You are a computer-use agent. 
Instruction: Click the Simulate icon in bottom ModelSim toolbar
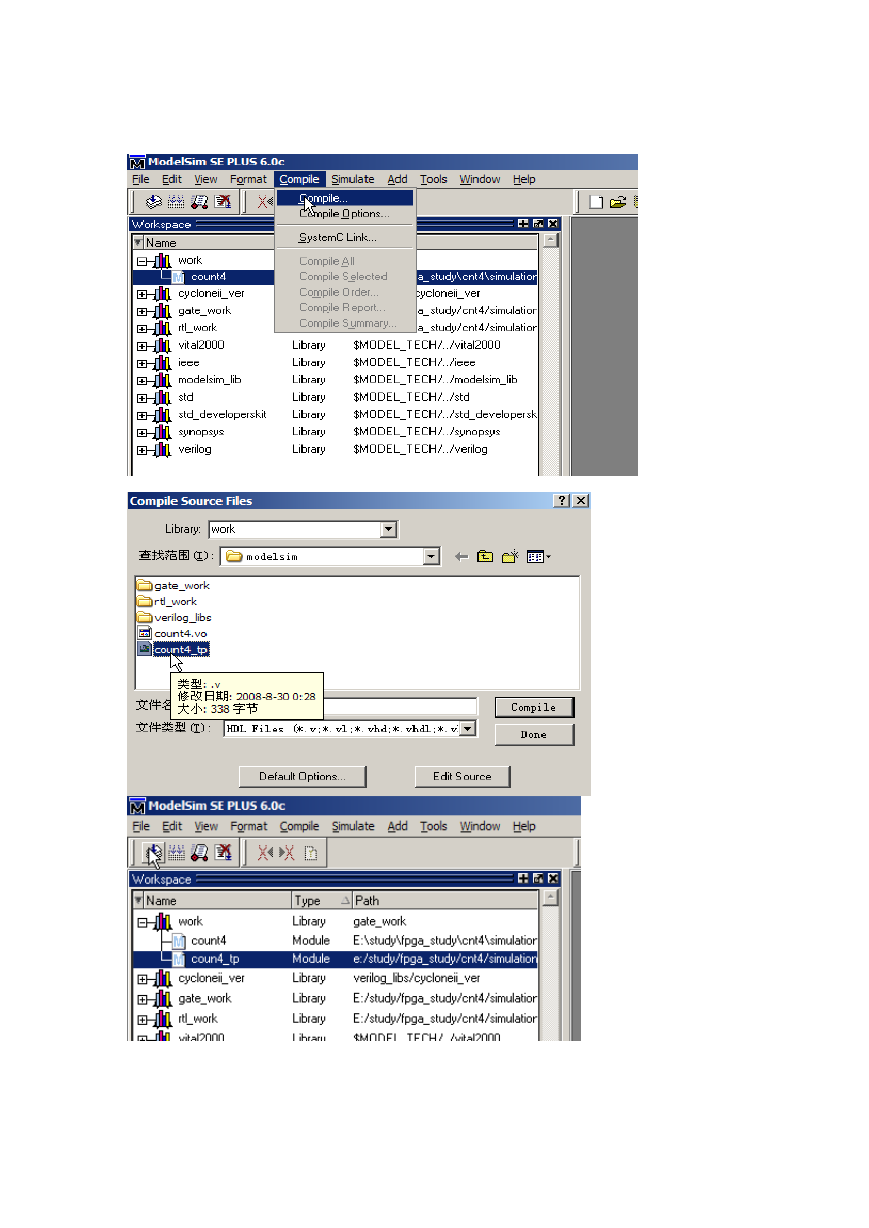point(199,853)
